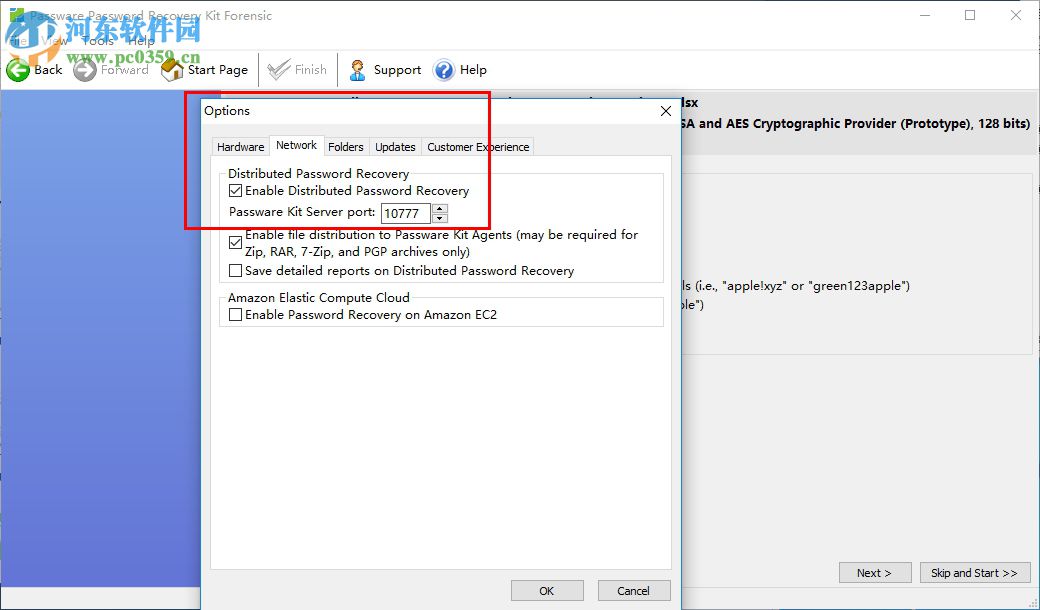Decrease the server port with the down arrow
The image size is (1040, 610).
click(440, 218)
